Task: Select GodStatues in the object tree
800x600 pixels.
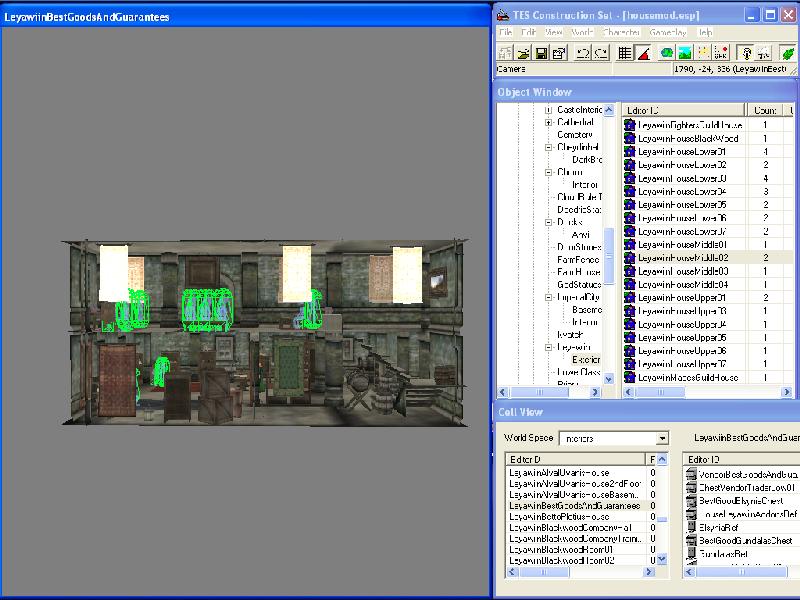Action: point(579,285)
